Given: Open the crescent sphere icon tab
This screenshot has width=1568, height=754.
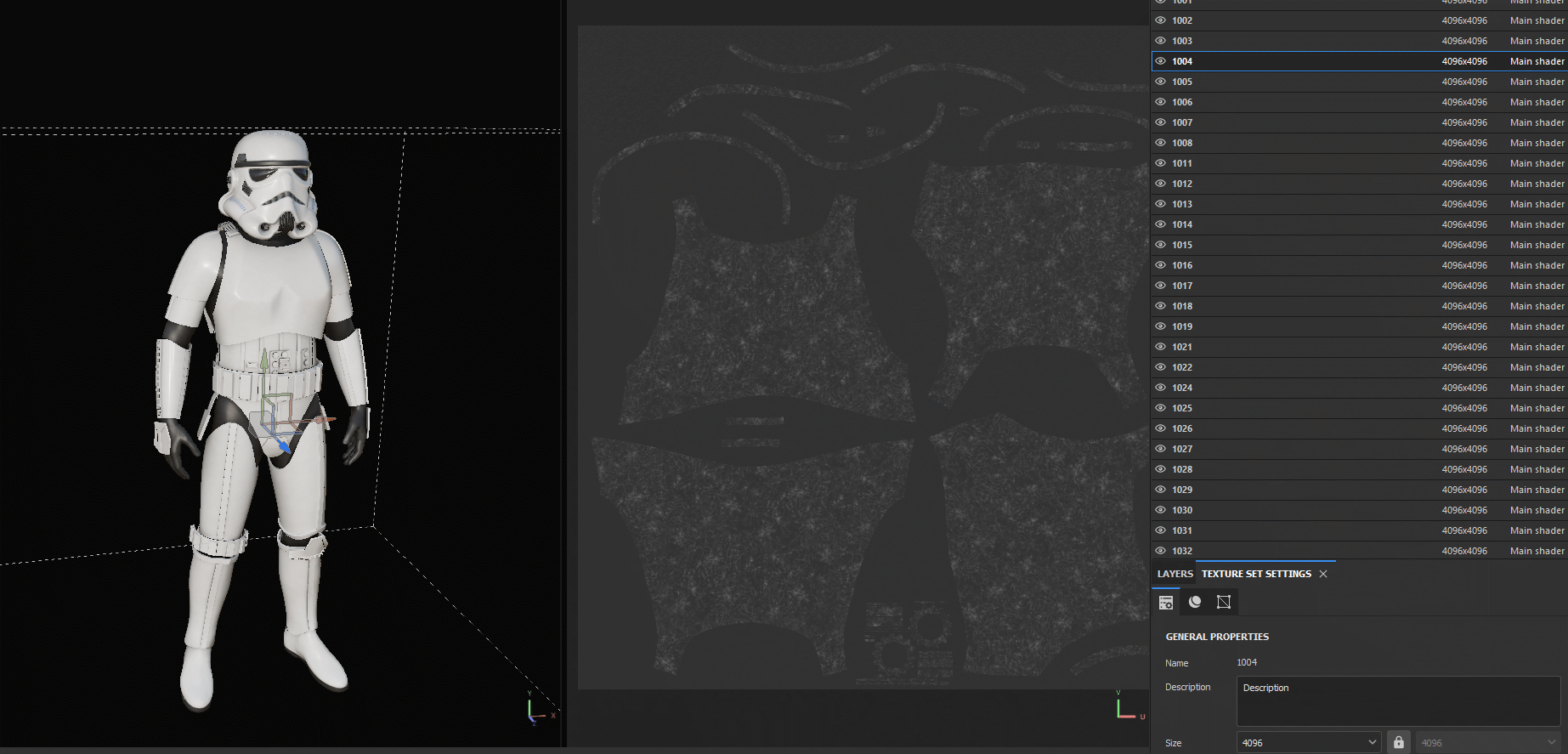Looking at the screenshot, I should pos(1195,602).
